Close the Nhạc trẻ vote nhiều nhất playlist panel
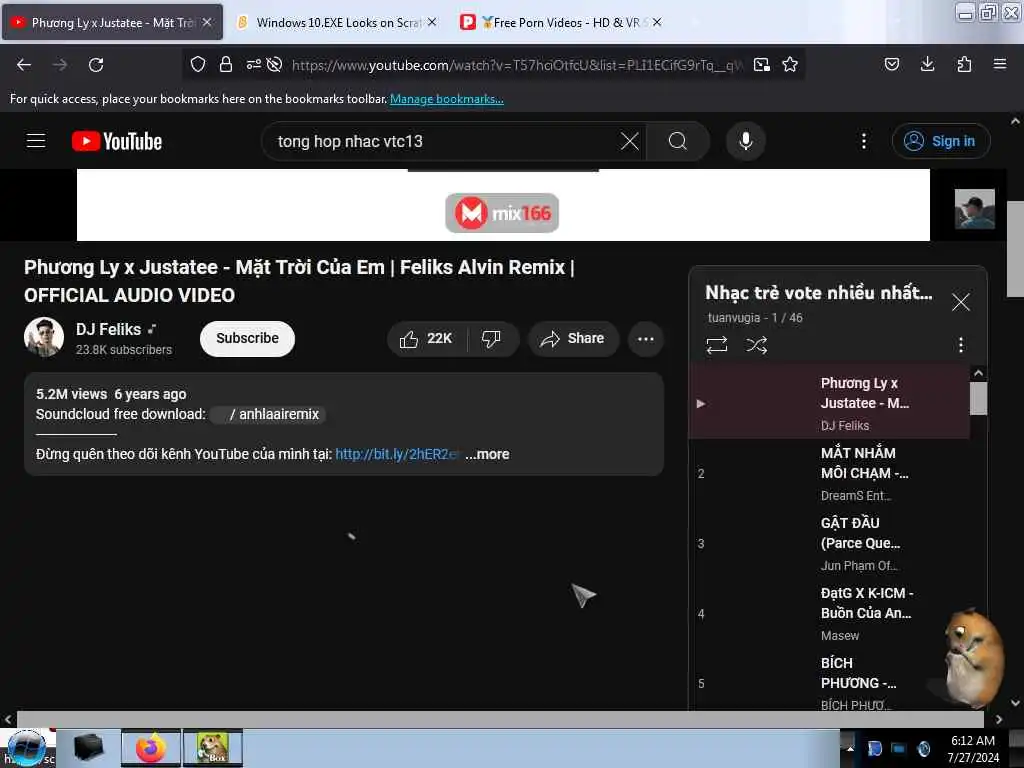The height and width of the screenshot is (768, 1024). (x=961, y=302)
